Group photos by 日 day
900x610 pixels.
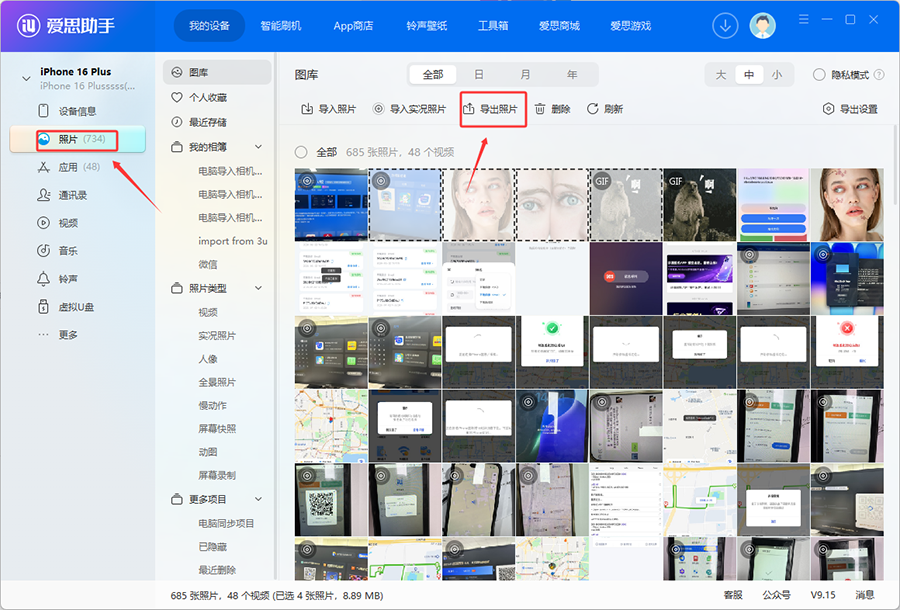[479, 75]
